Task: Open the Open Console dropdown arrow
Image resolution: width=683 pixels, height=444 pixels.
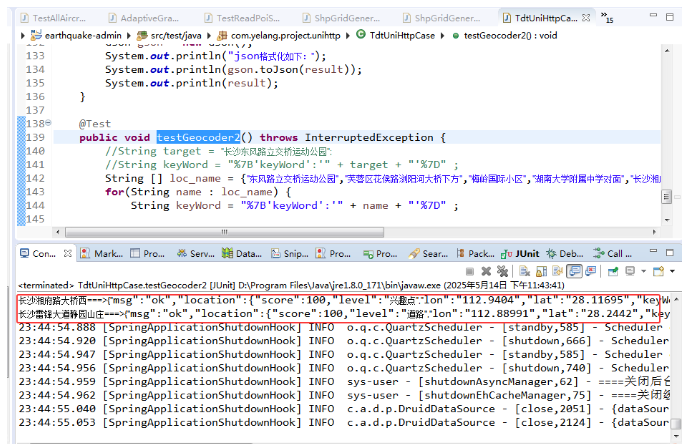Action: point(672,271)
